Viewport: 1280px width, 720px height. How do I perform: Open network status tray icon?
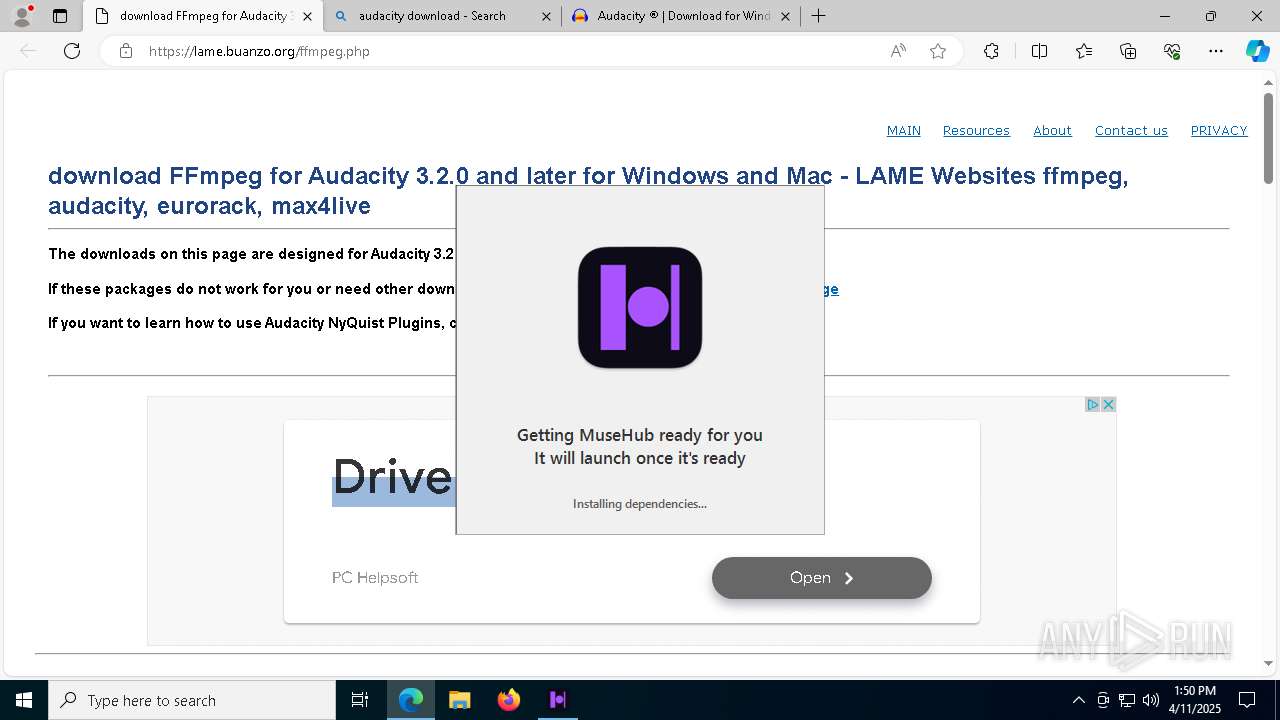click(1127, 700)
